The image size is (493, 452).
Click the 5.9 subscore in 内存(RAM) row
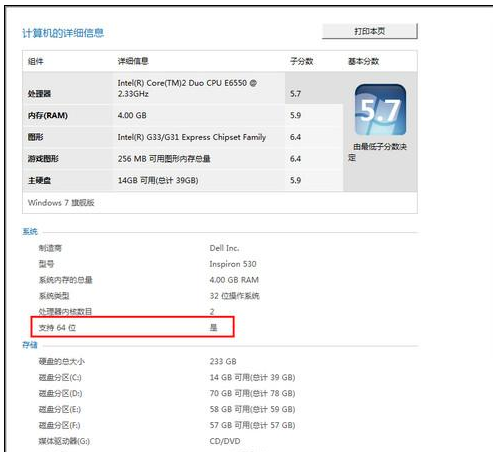(x=295, y=115)
